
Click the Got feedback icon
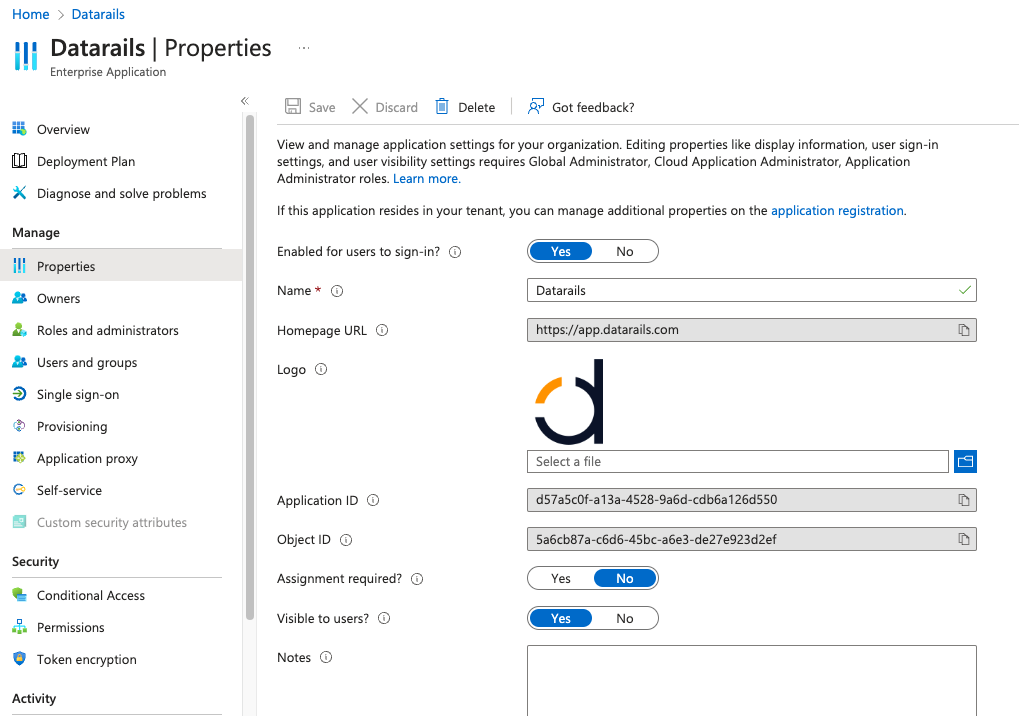[537, 107]
